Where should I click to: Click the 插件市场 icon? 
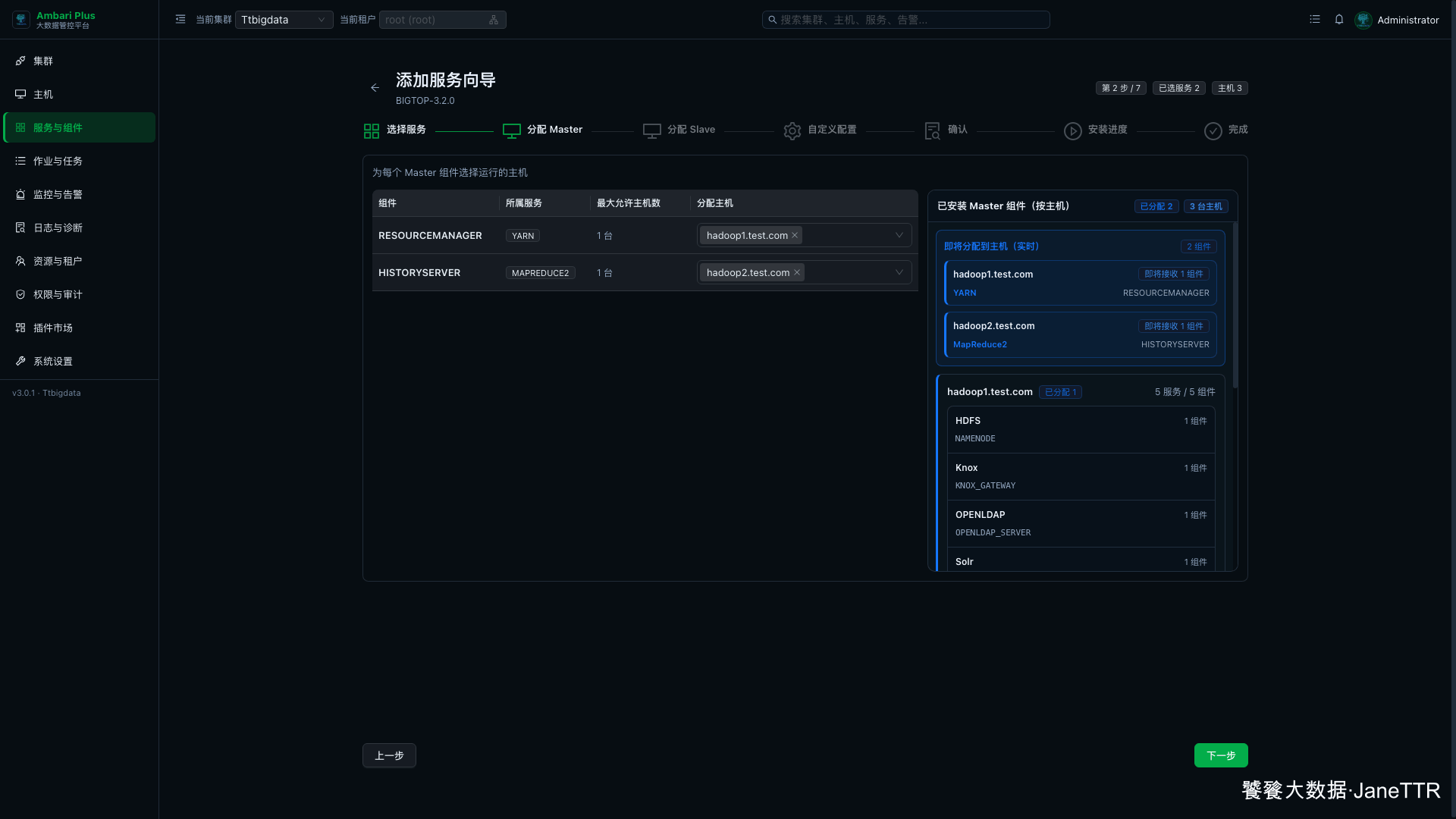[20, 328]
